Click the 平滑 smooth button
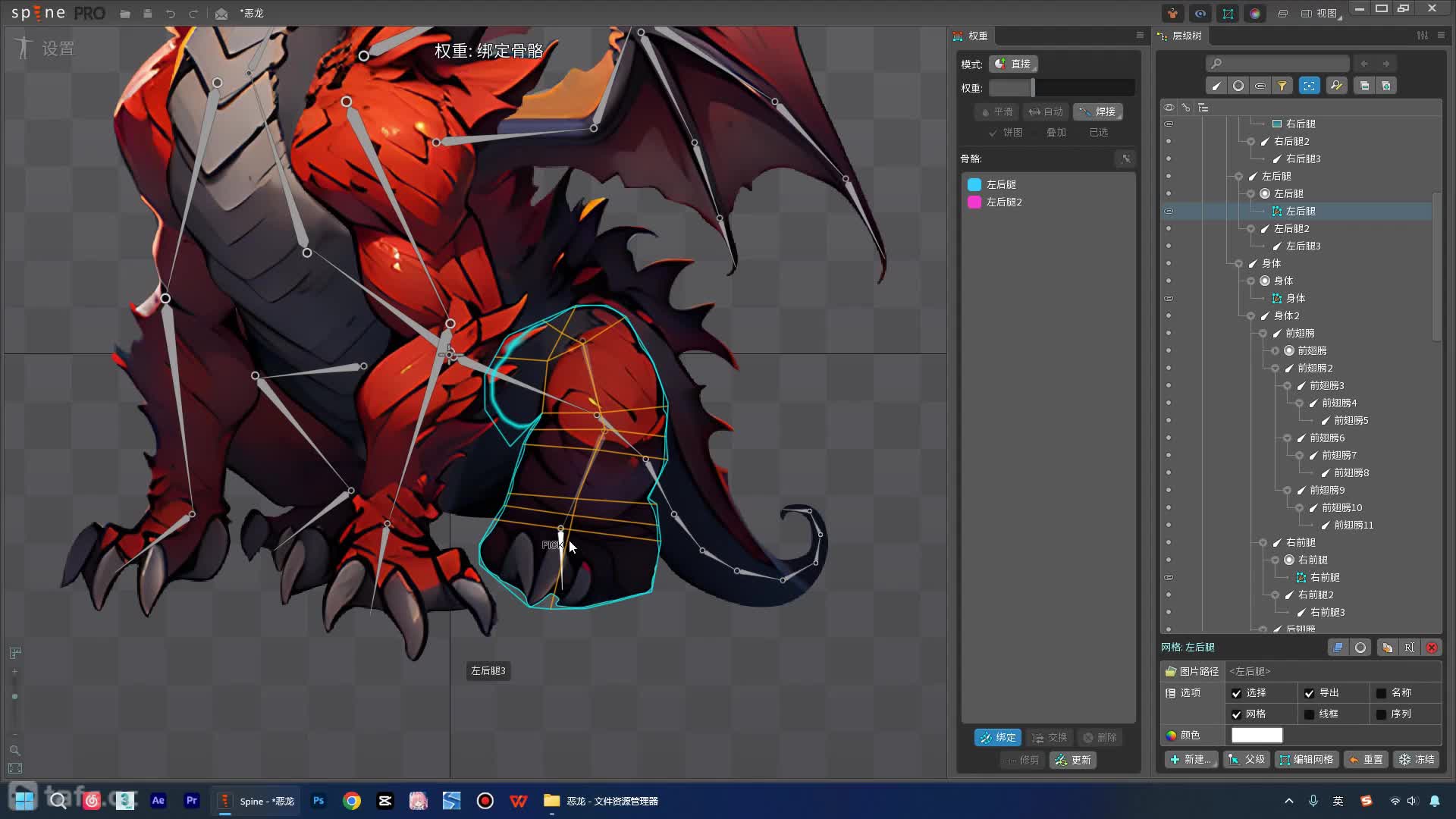This screenshot has height=819, width=1456. pos(996,111)
